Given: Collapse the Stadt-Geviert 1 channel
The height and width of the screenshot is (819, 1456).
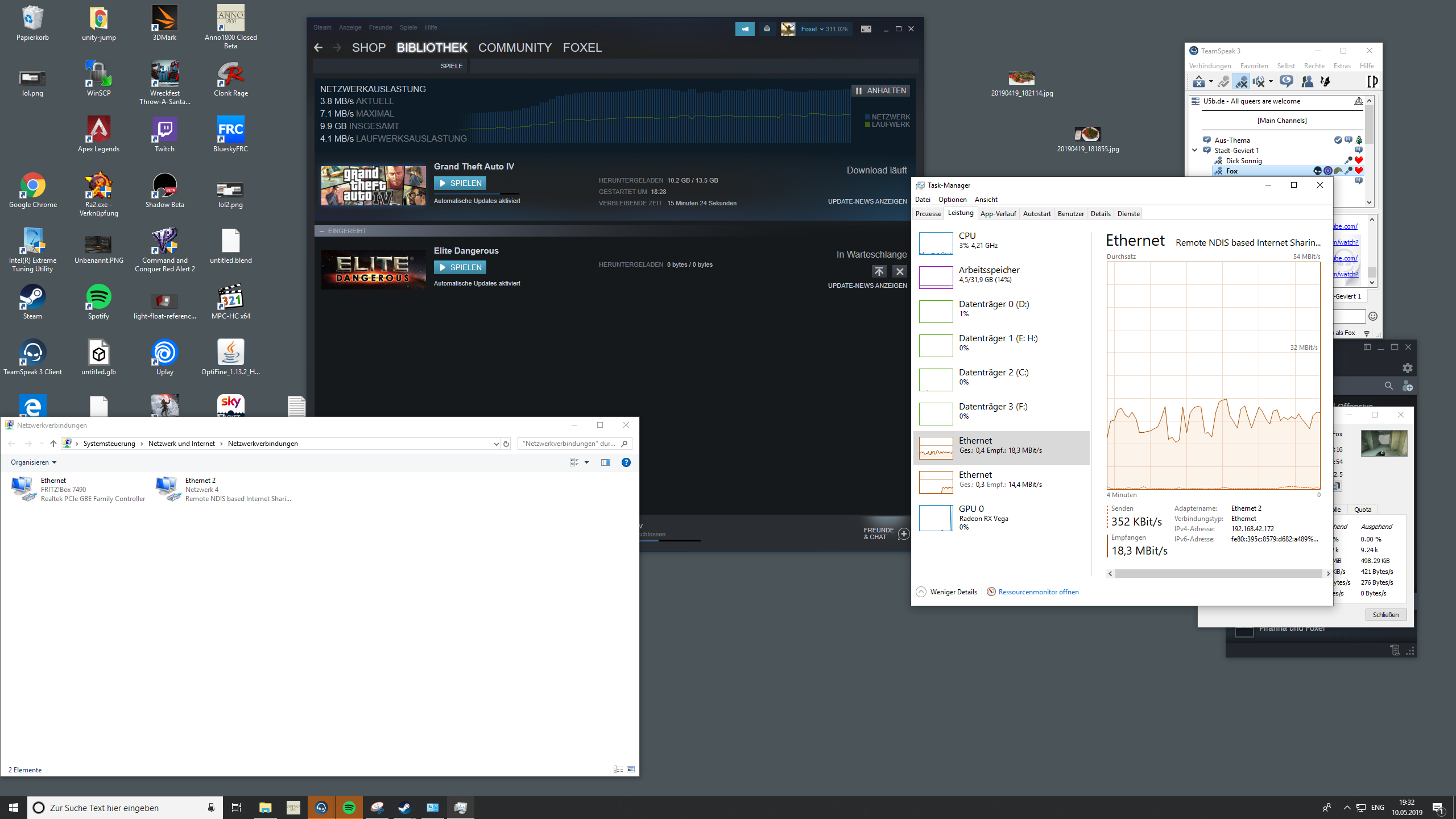Looking at the screenshot, I should coord(1195,151).
